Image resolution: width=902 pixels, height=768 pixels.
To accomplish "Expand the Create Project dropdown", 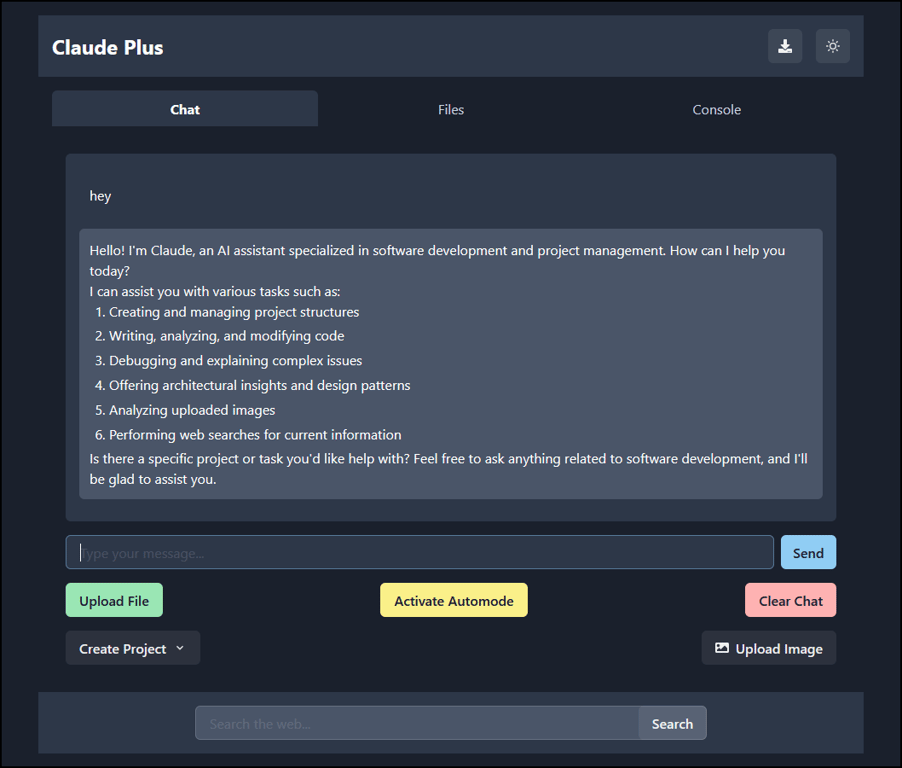I will 133,648.
